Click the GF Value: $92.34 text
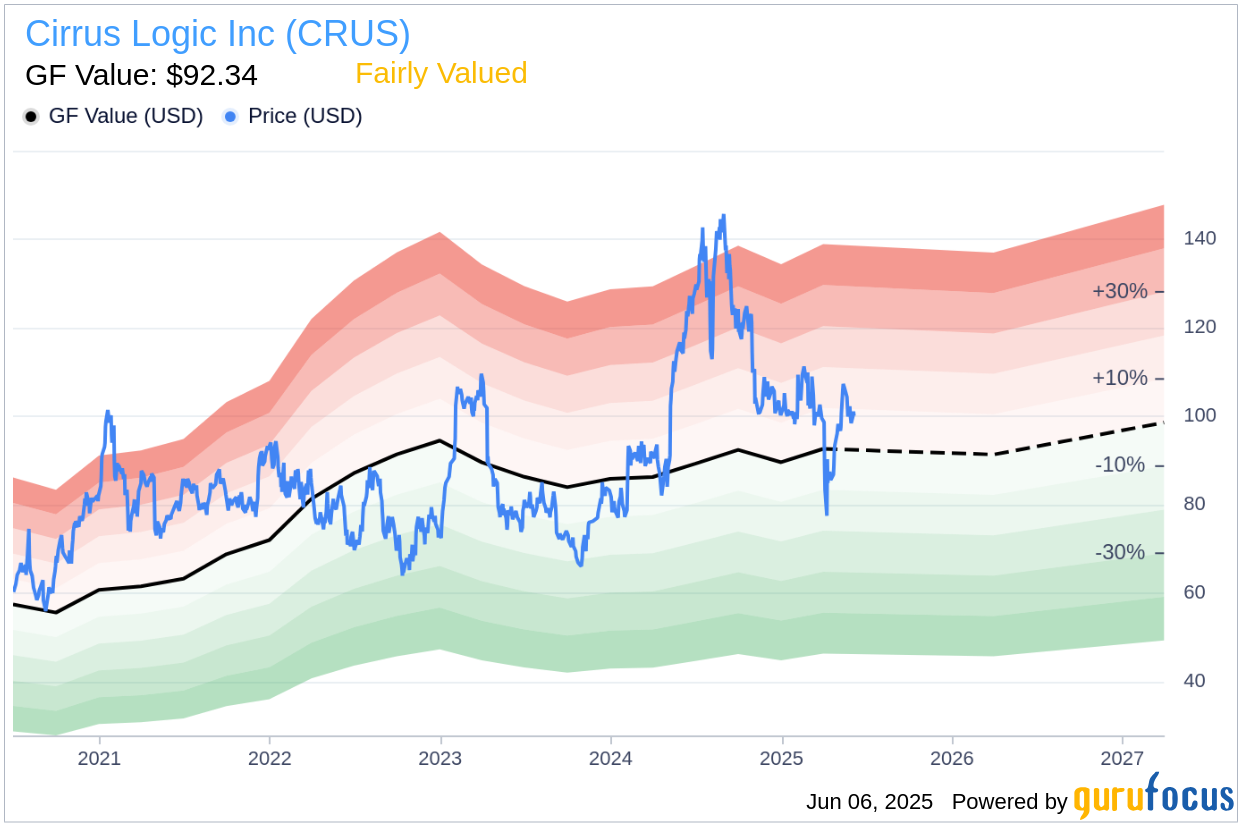 tap(141, 76)
